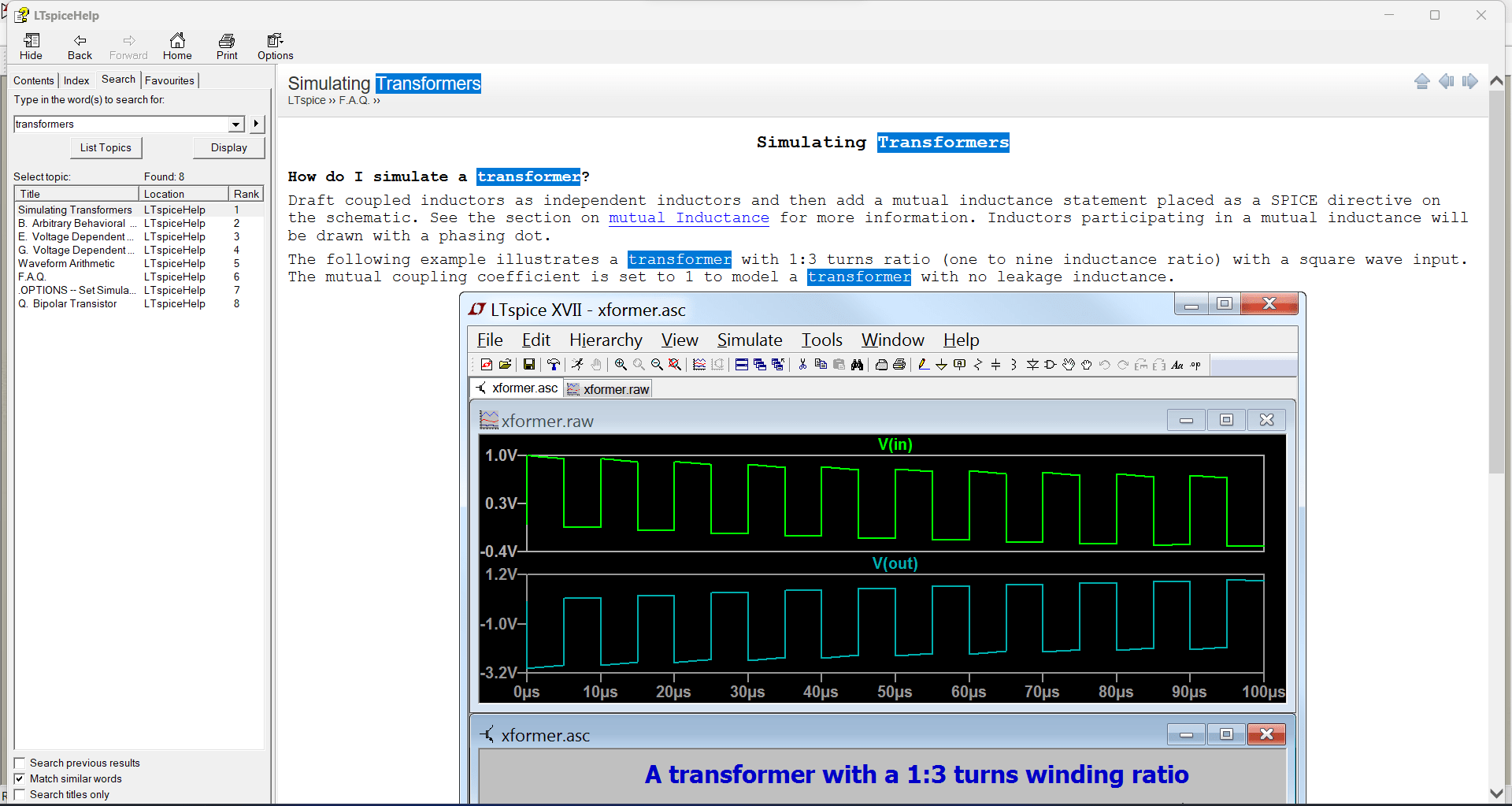This screenshot has width=1512, height=806.
Task: Click the Halt hand icon in the LTspice screenshot
Action: (596, 364)
